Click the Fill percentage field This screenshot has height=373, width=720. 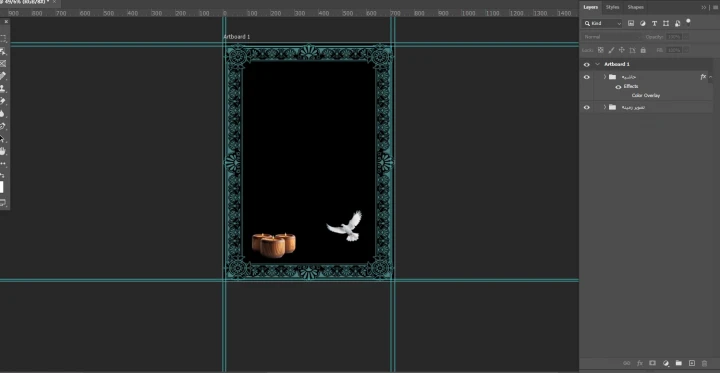[674, 50]
